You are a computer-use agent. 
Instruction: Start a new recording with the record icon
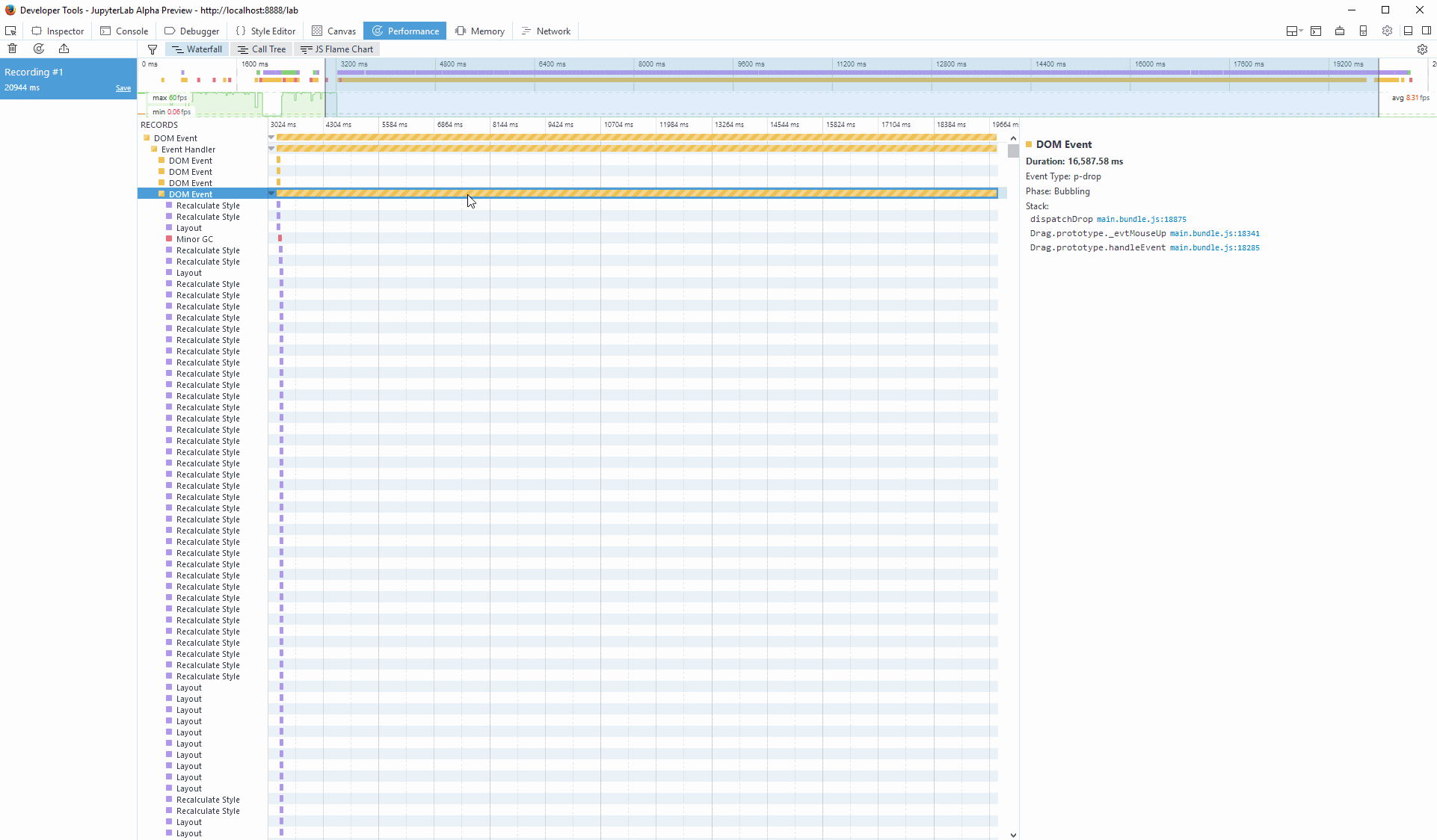pyautogui.click(x=39, y=48)
